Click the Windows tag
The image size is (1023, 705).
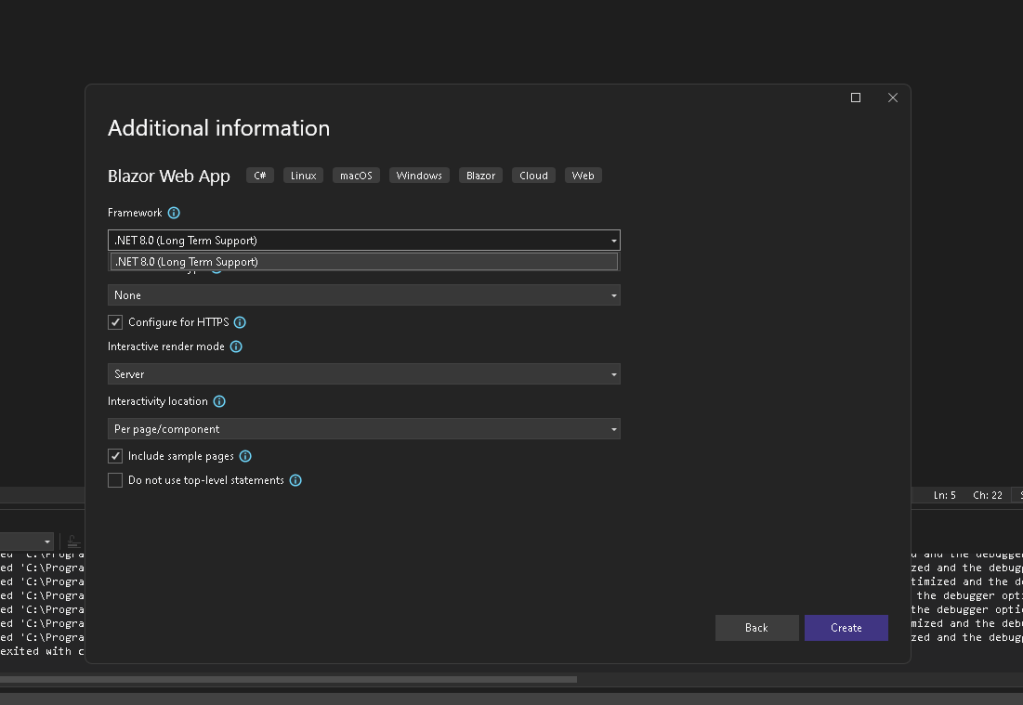tap(419, 176)
